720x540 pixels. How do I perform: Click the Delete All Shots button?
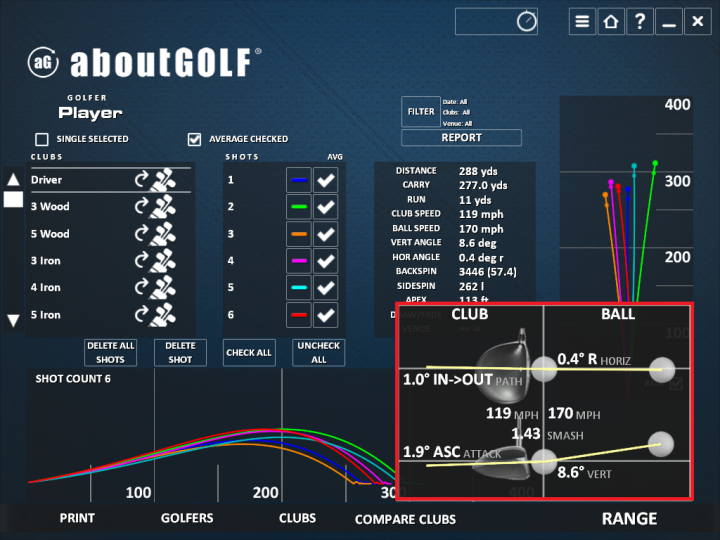point(110,353)
